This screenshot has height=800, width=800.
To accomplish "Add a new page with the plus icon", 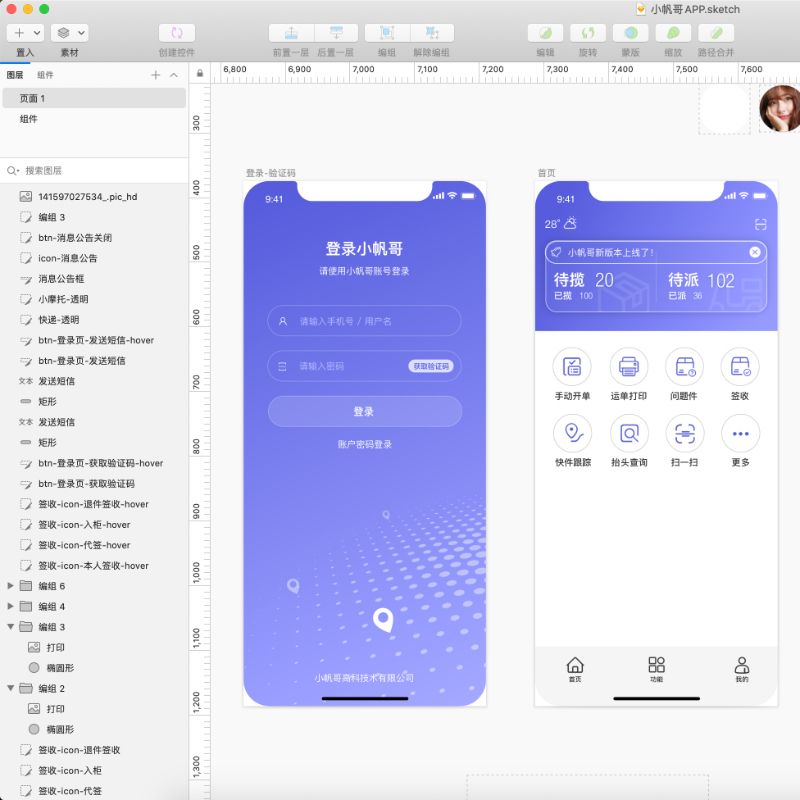I will (155, 75).
